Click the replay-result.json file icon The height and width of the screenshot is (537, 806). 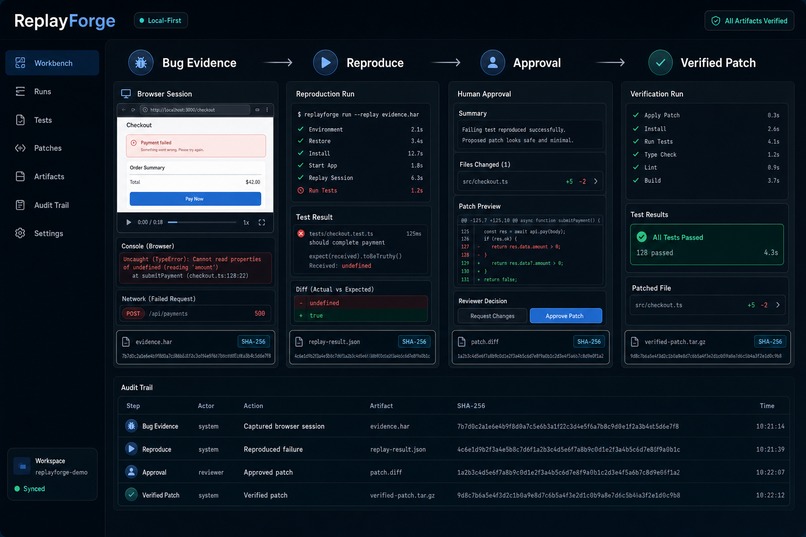299,342
